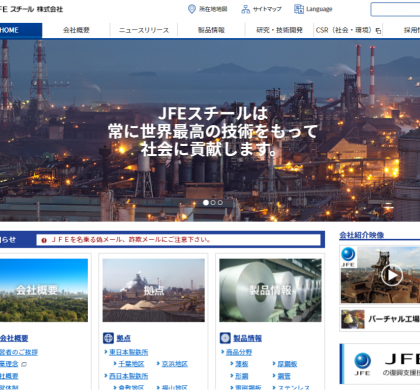Open the 商品分野 link
This screenshot has width=420, height=390.
(239, 352)
